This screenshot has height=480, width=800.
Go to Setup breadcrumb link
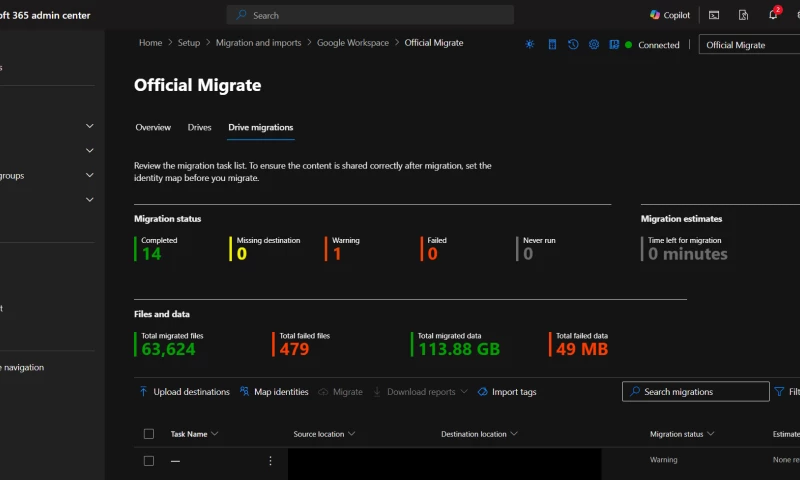[x=189, y=43]
